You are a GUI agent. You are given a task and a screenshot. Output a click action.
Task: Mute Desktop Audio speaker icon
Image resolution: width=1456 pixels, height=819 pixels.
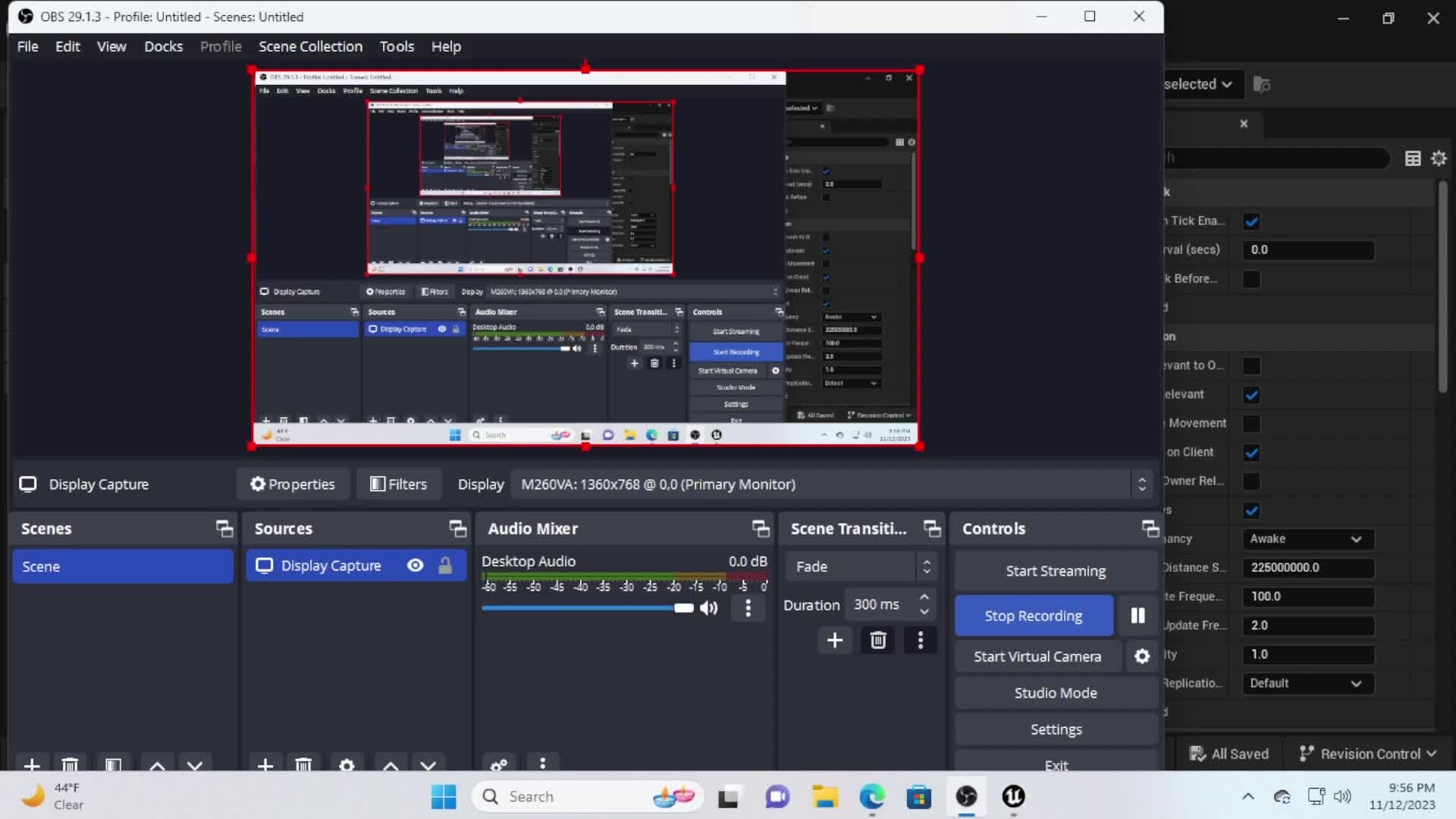pos(709,608)
